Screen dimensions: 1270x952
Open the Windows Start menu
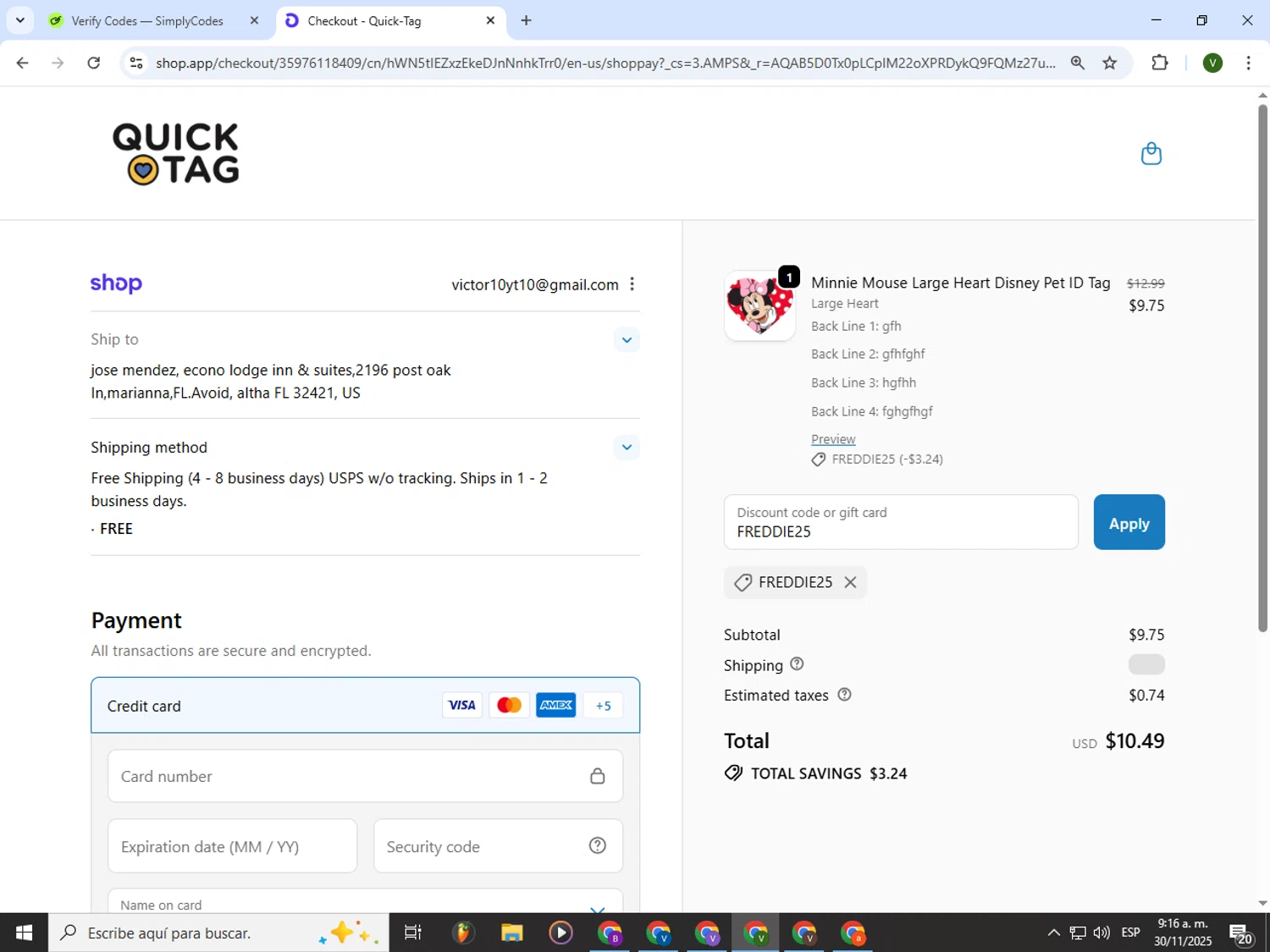coord(24,933)
